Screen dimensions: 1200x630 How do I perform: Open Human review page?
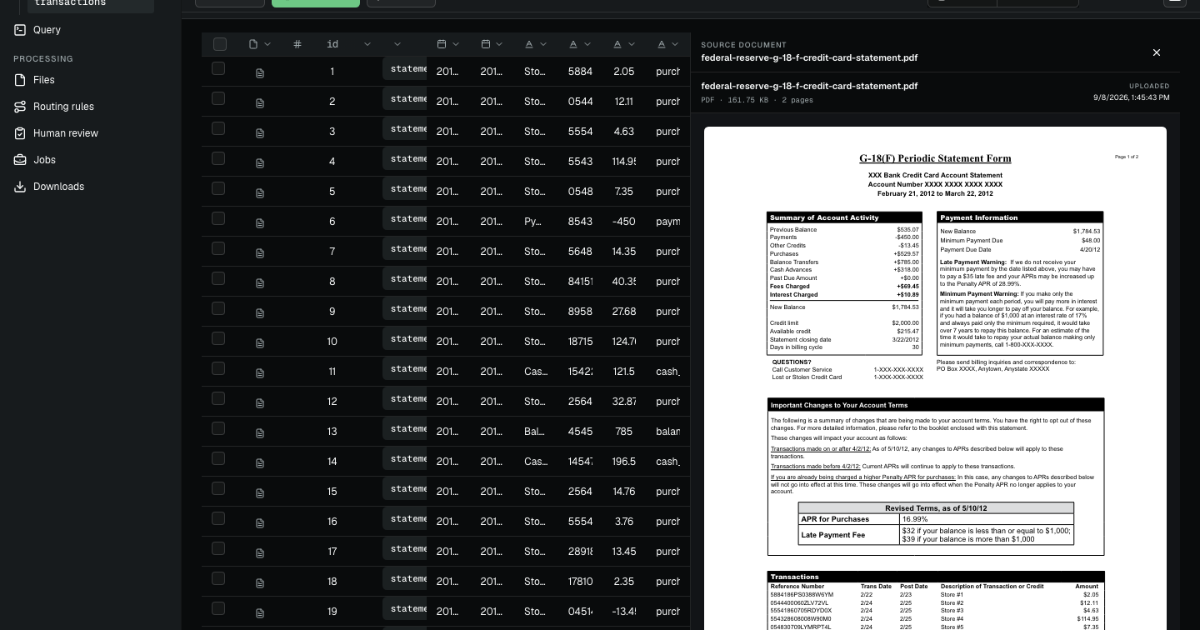[66, 133]
